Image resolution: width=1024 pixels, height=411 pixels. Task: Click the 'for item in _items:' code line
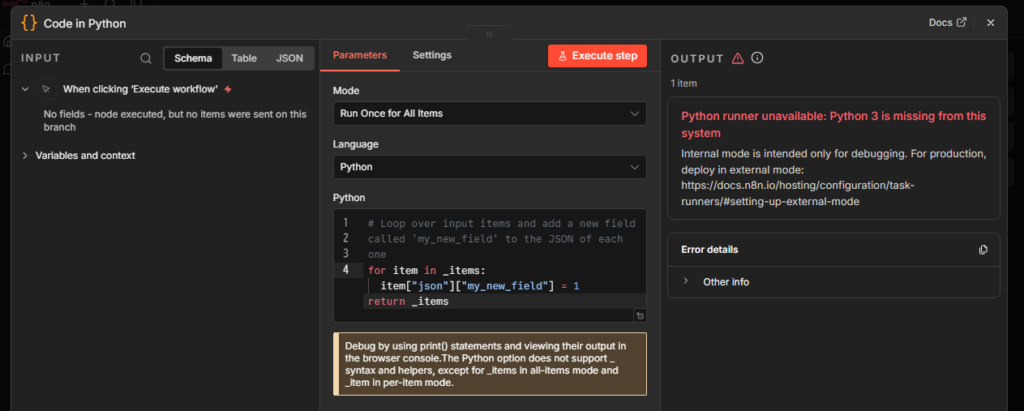click(426, 270)
